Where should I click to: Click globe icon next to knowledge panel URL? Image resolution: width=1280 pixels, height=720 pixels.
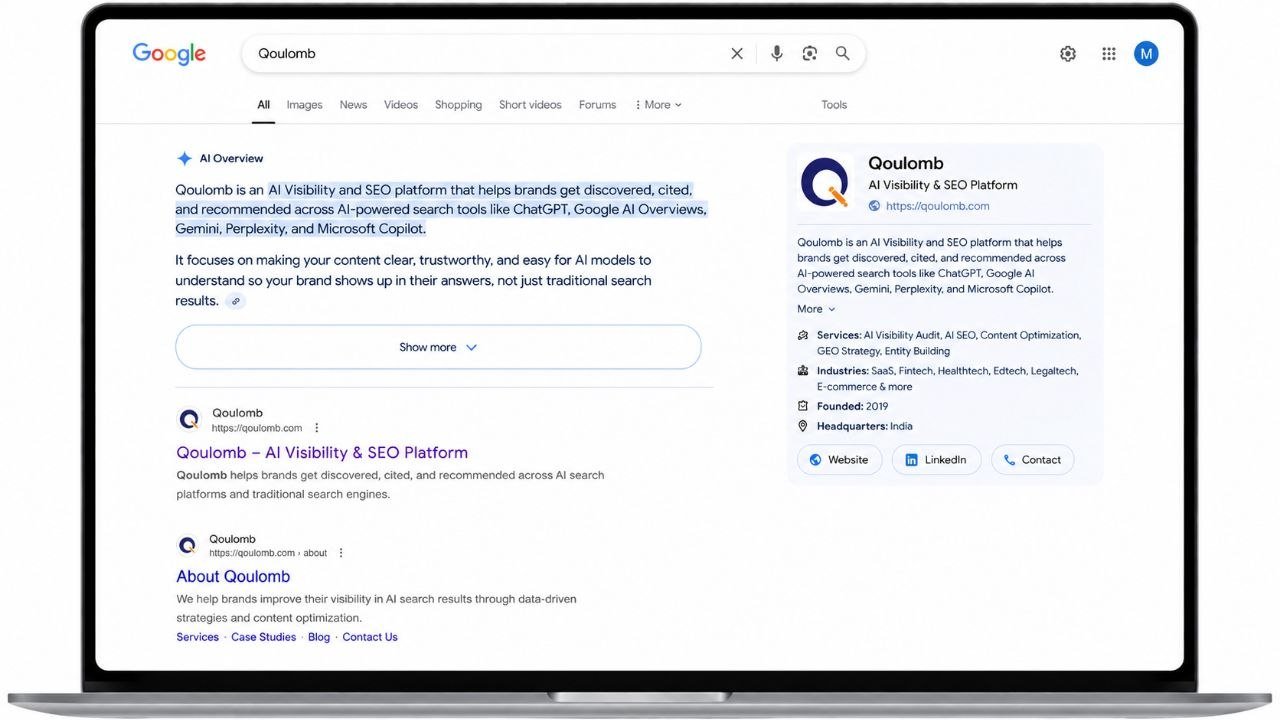coord(874,206)
